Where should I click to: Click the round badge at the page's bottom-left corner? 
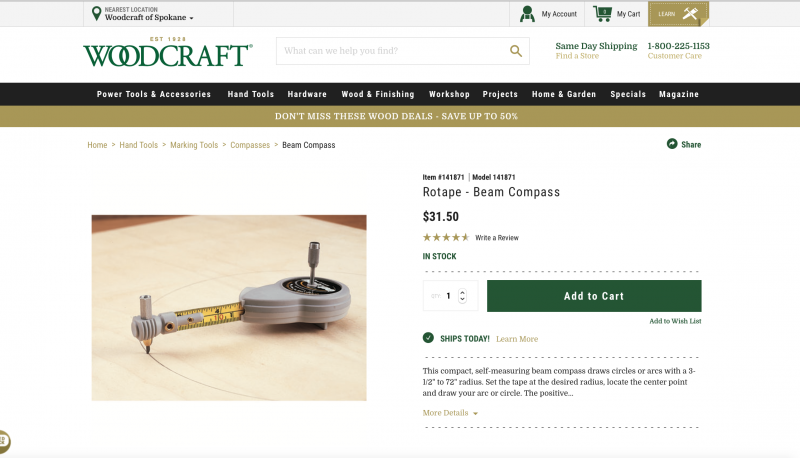[x=3, y=441]
